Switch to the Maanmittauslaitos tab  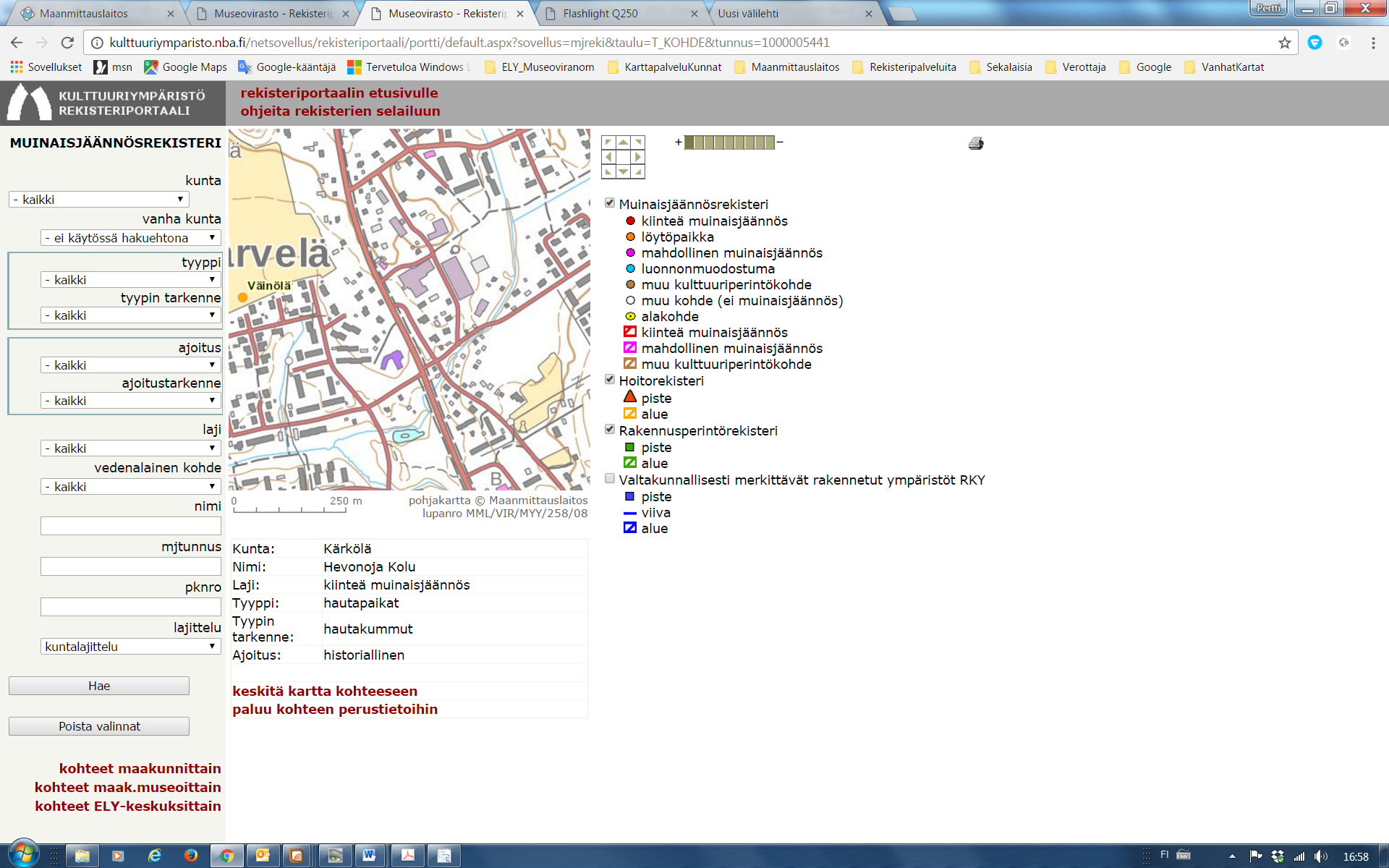97,13
